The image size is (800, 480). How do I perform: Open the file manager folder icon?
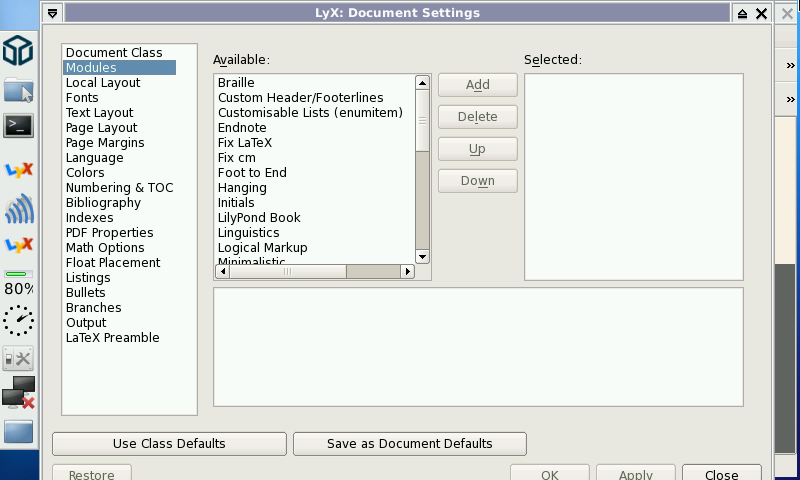[x=19, y=91]
